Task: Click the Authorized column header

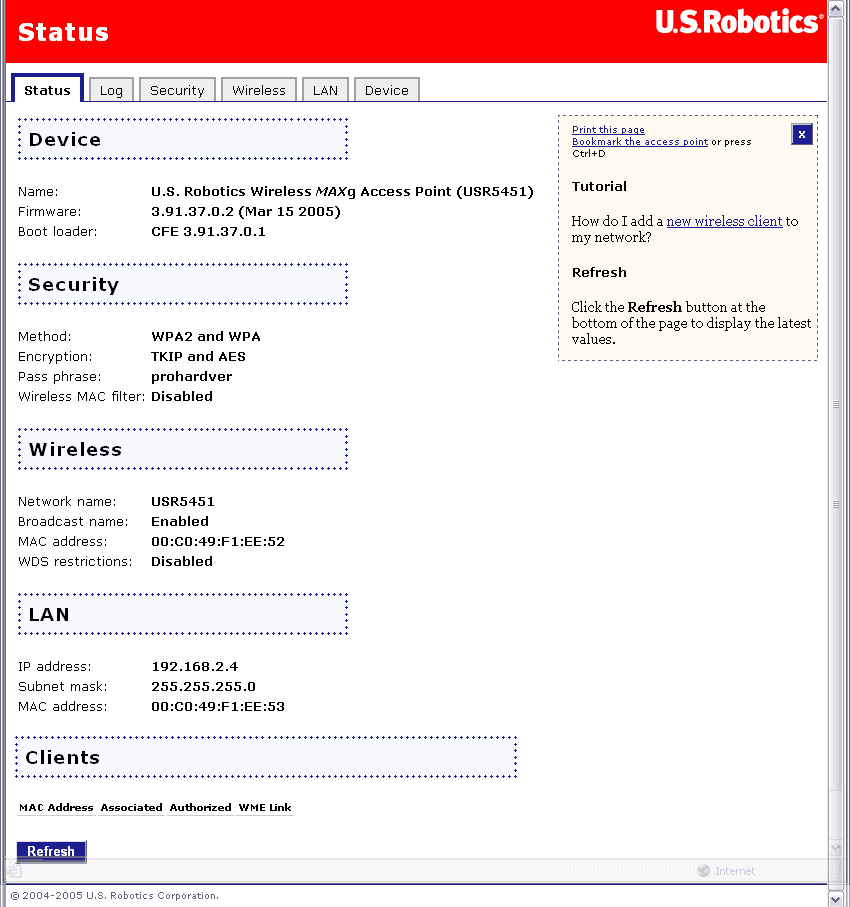Action: pos(200,808)
